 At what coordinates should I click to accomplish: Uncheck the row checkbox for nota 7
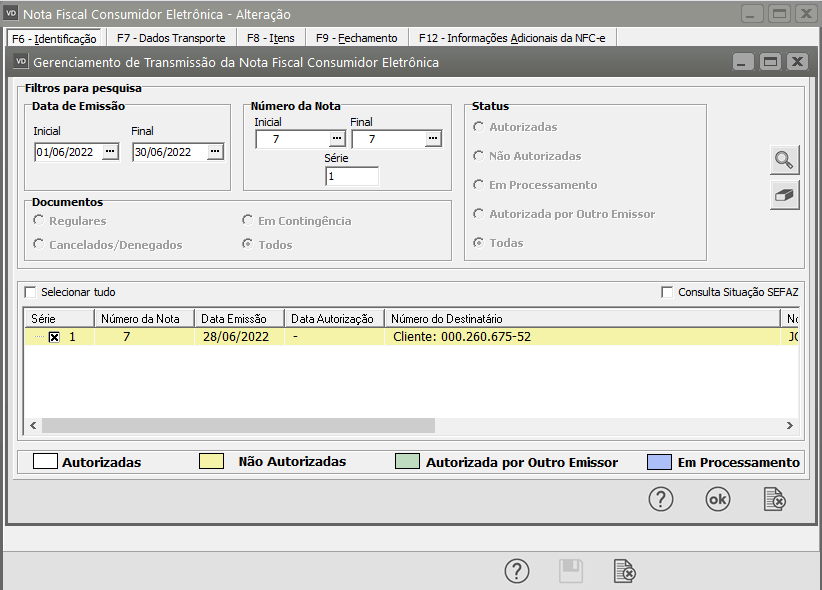click(54, 337)
